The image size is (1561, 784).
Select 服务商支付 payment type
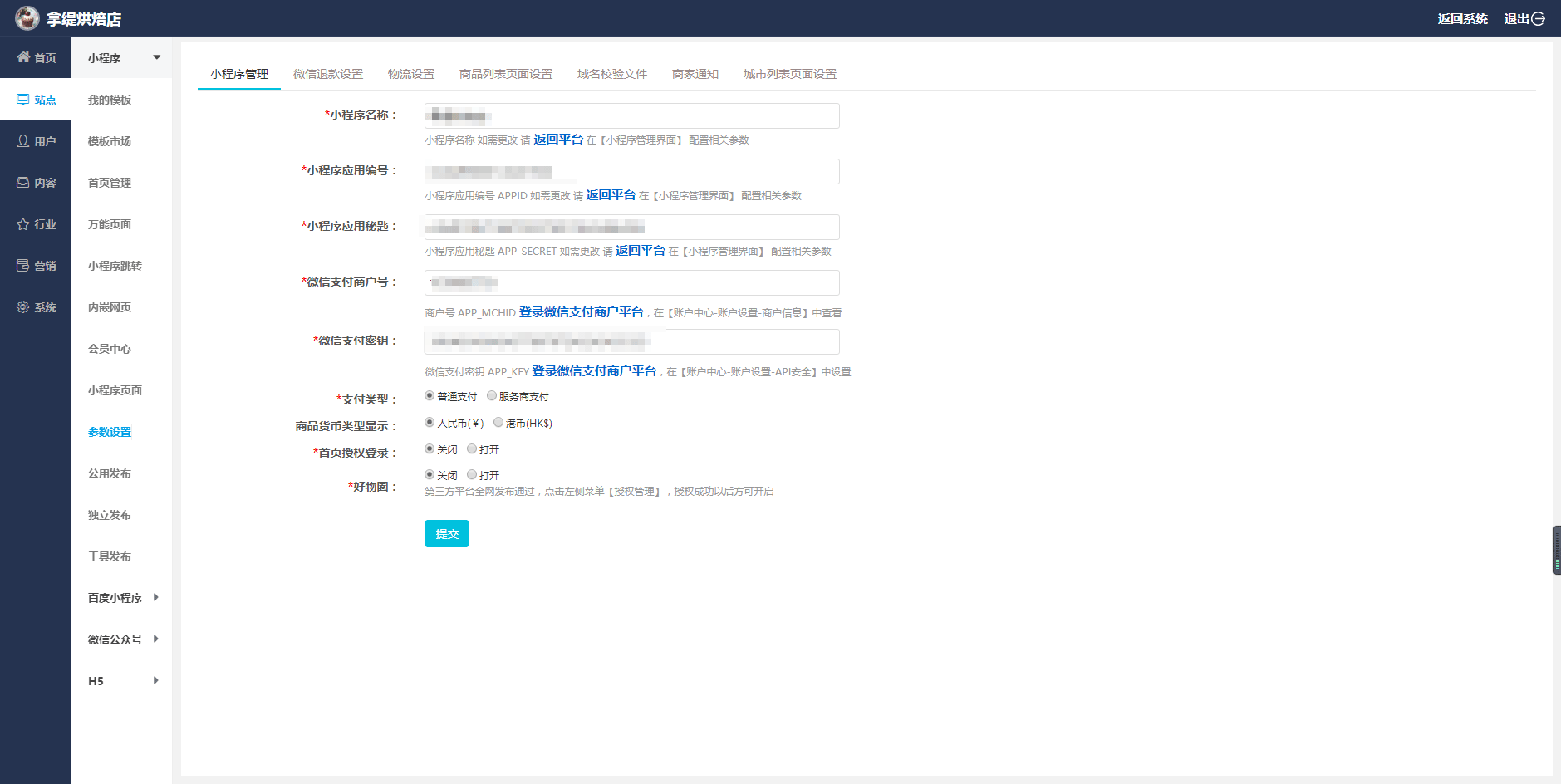[492, 396]
